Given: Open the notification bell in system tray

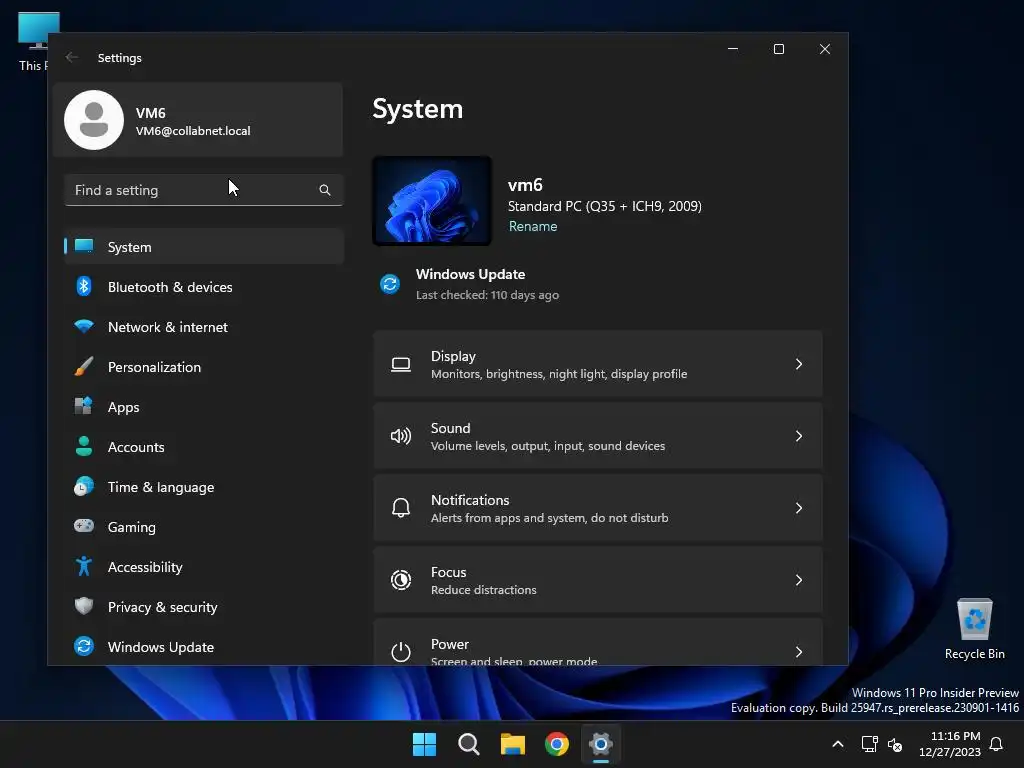Looking at the screenshot, I should tap(996, 744).
